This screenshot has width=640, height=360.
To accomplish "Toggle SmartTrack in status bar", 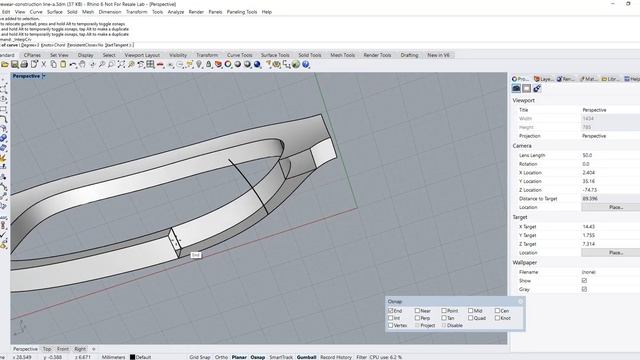I will click(x=281, y=357).
